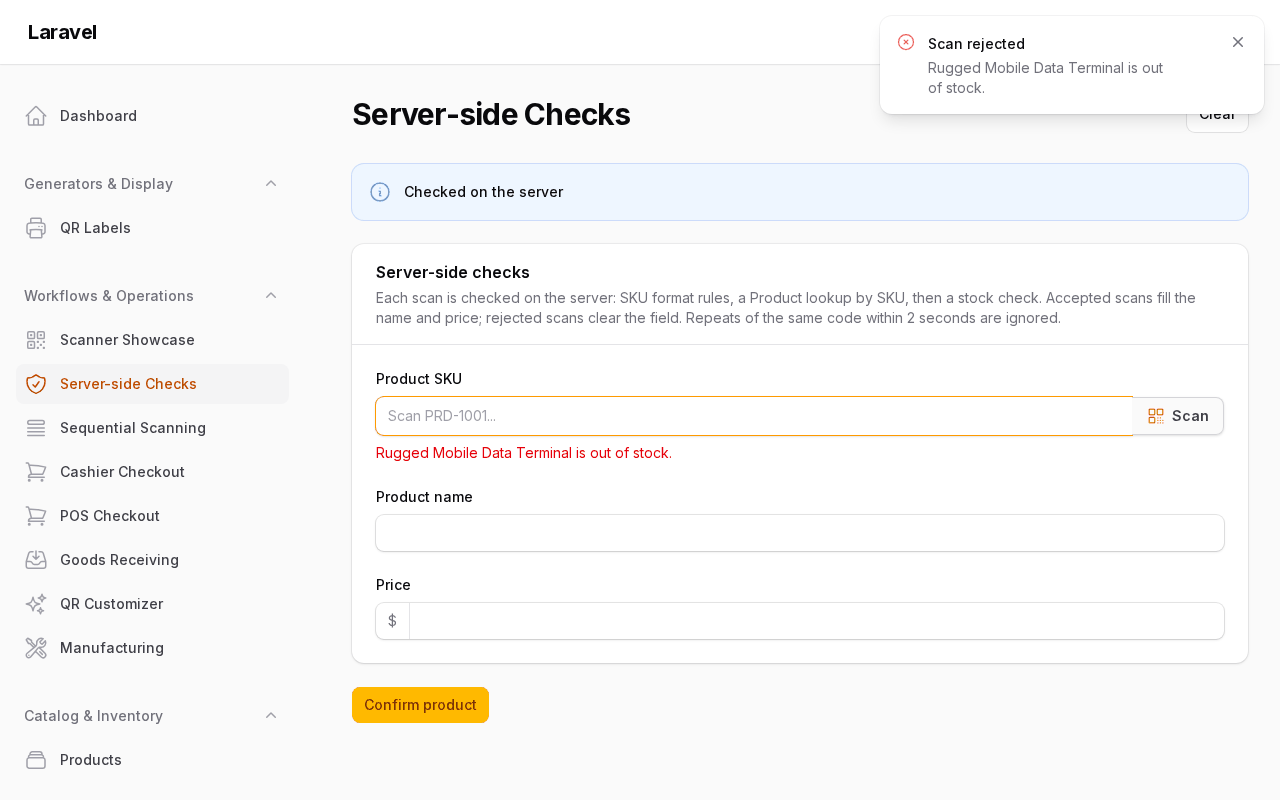
Task: Open the Dashboard page
Action: coord(152,116)
